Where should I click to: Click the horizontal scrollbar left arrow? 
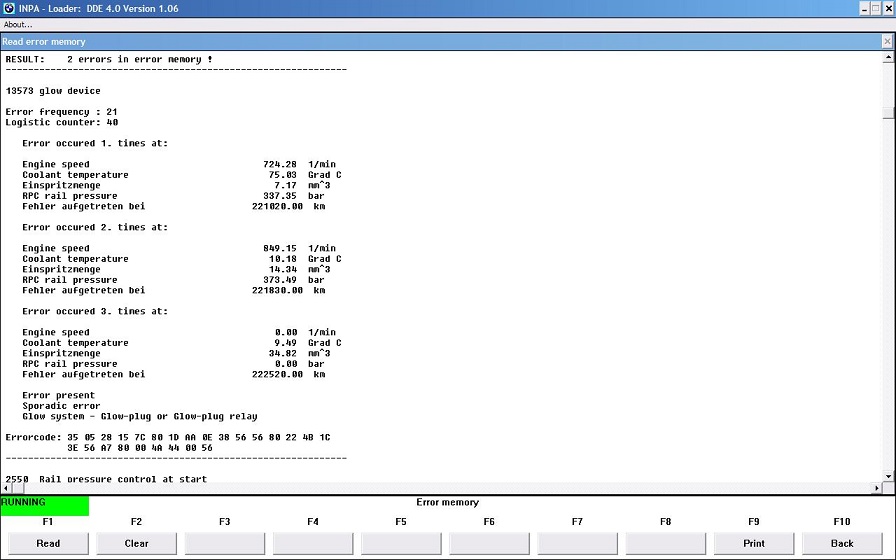(x=6, y=488)
